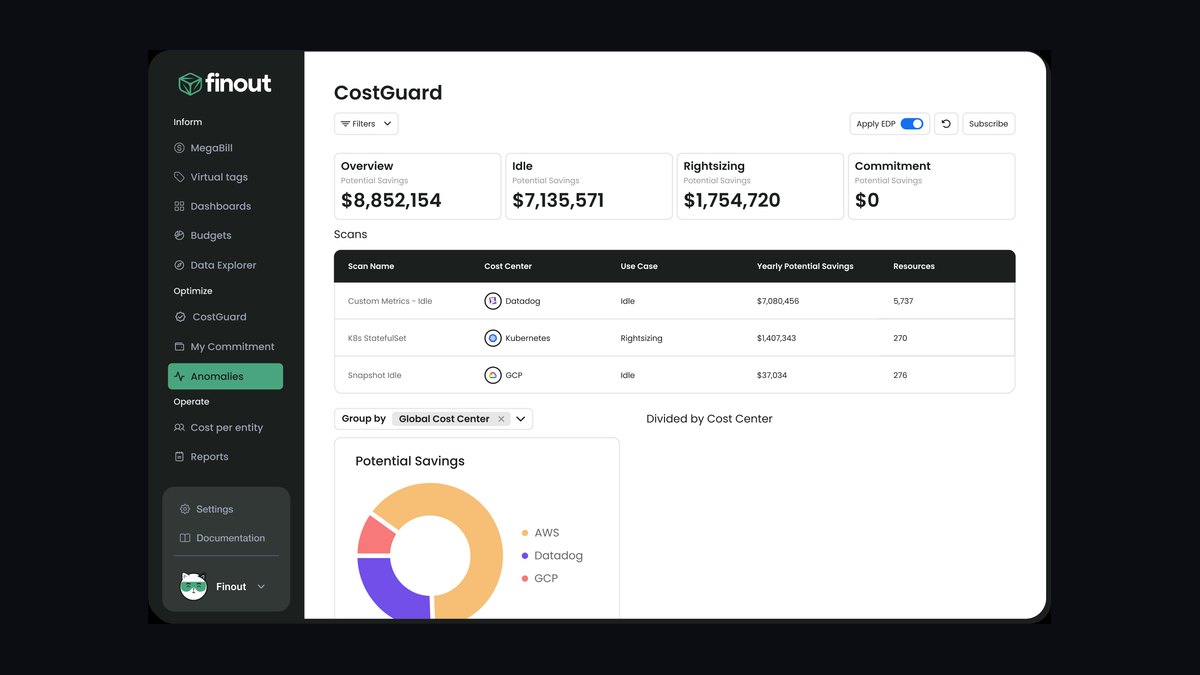Click the Use Case column header

[639, 266]
